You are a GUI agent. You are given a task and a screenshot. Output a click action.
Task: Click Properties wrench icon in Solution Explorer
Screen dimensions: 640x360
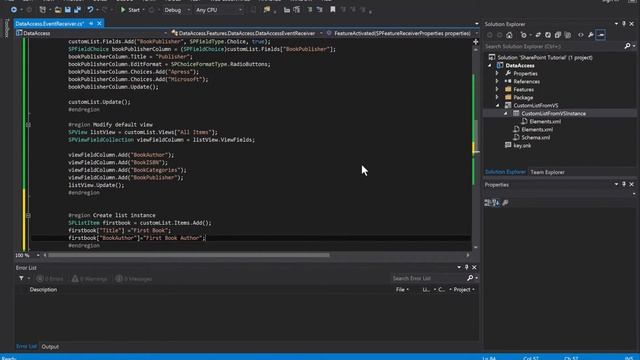tap(591, 35)
